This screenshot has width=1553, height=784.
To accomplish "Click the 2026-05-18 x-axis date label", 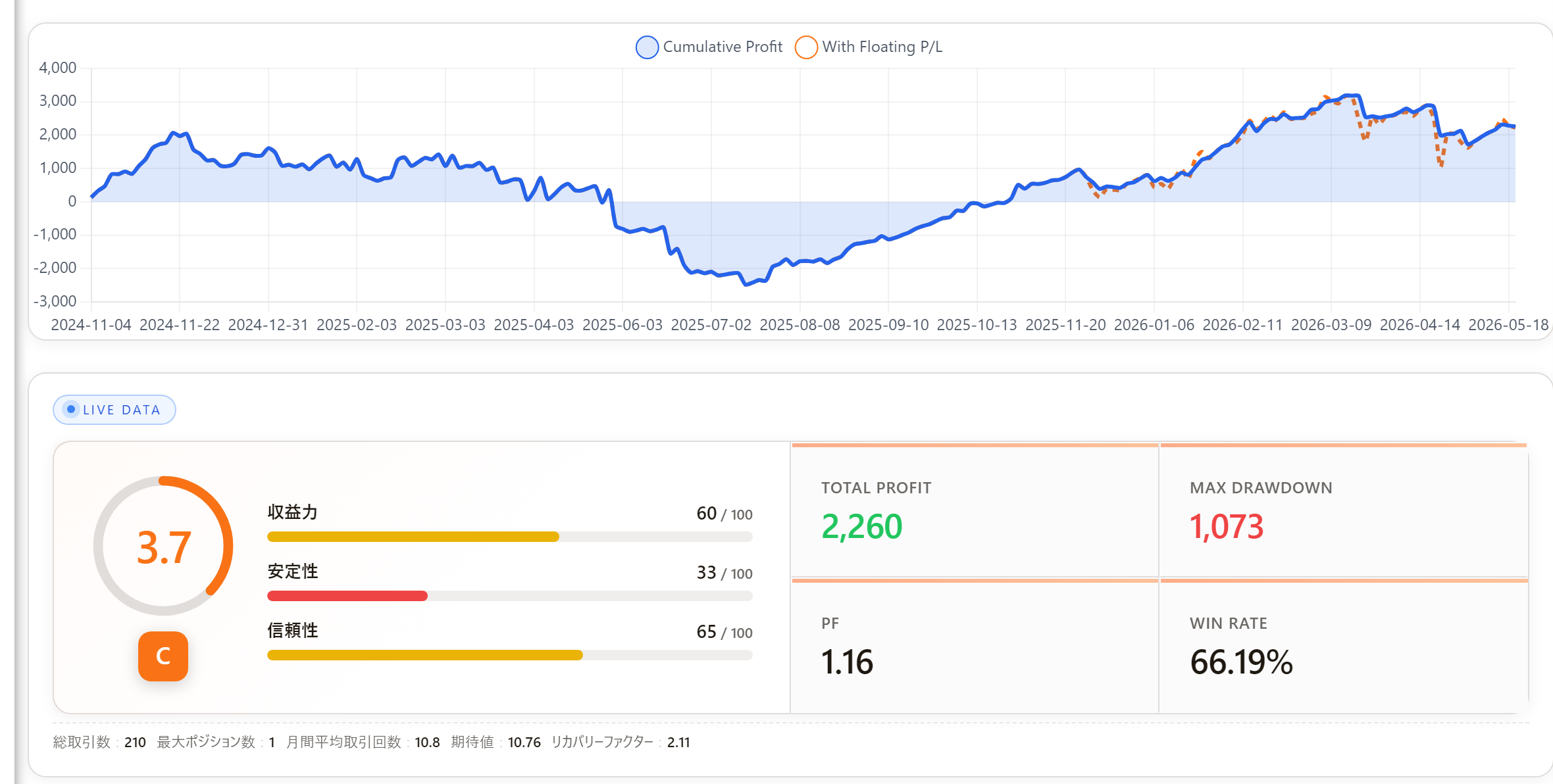I will click(x=1508, y=325).
